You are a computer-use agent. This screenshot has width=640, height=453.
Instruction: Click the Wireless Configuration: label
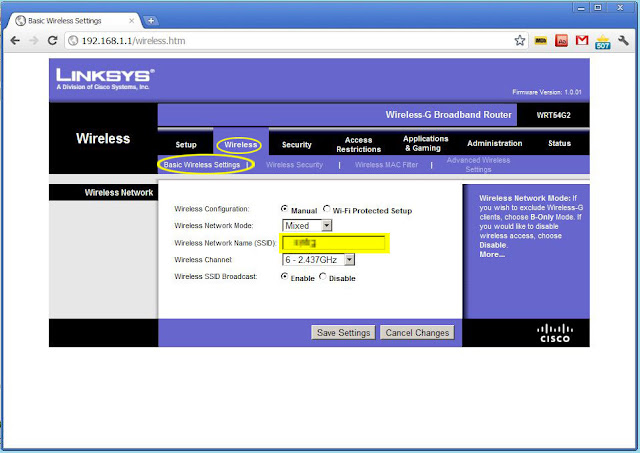coord(211,209)
